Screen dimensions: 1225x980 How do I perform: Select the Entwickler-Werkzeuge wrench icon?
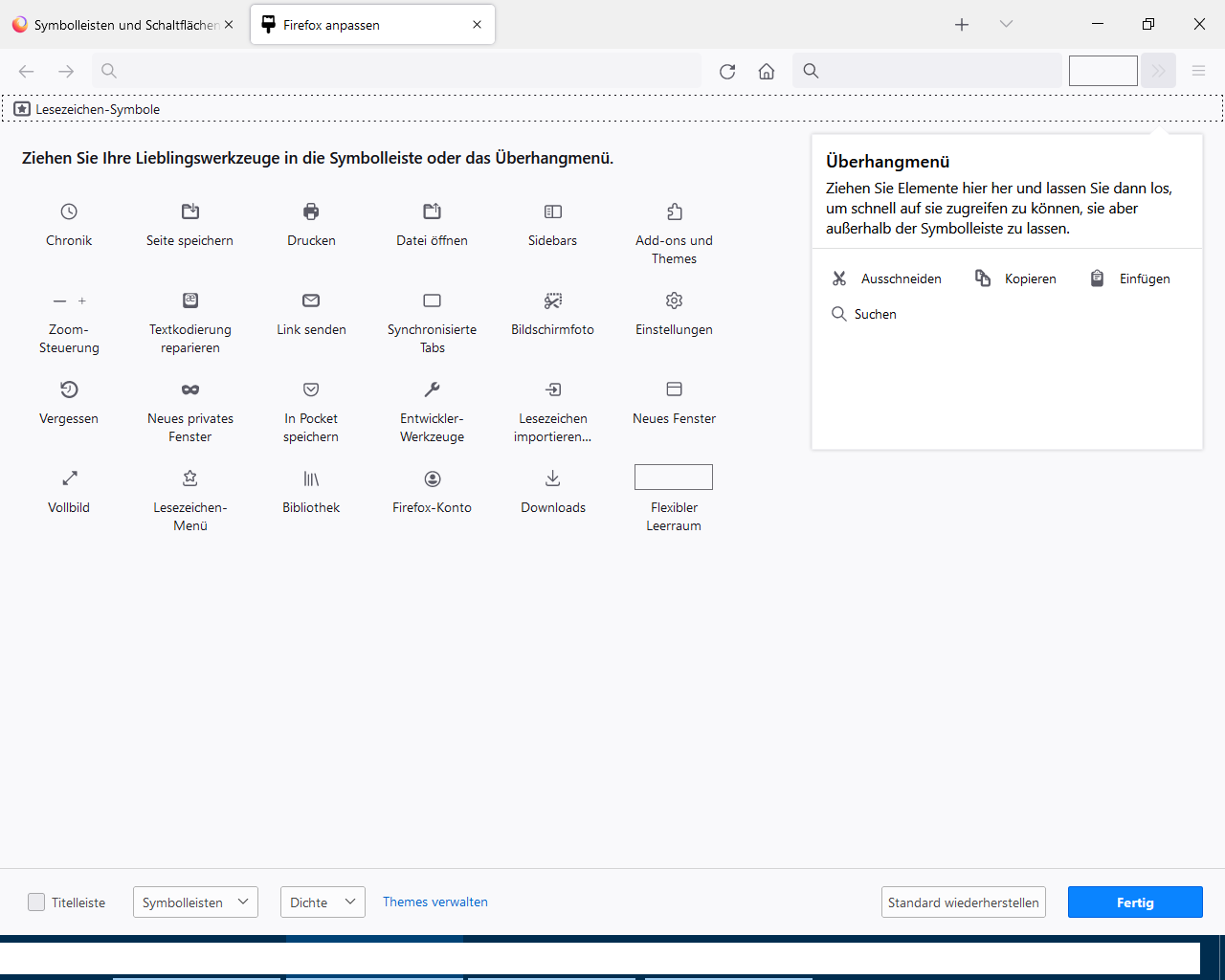coord(433,390)
